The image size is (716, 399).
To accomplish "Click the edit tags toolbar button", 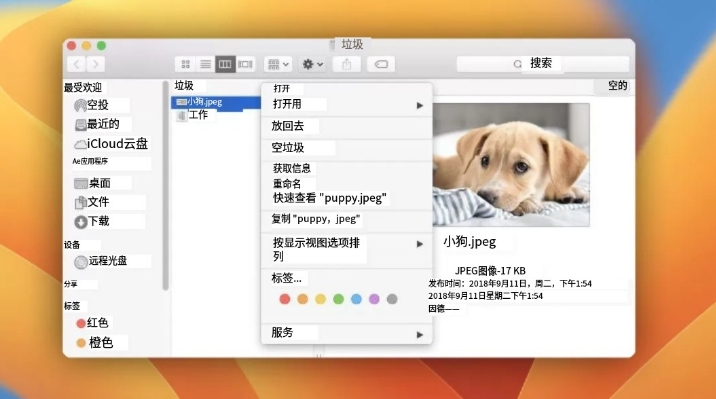I will (381, 64).
